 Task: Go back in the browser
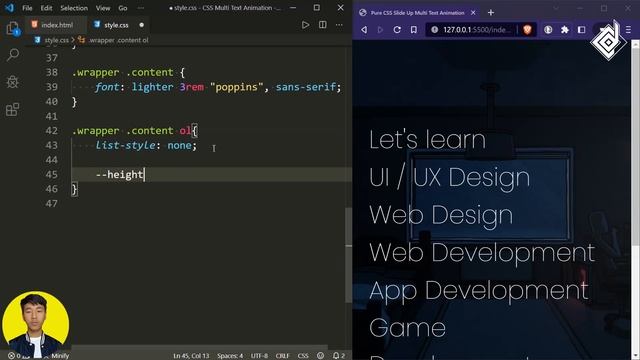(x=364, y=29)
